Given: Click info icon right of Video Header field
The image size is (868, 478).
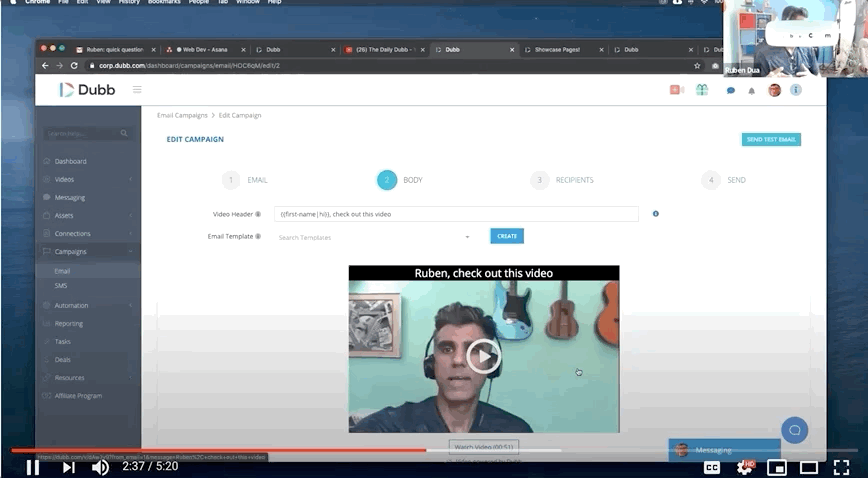Looking at the screenshot, I should click(x=655, y=214).
